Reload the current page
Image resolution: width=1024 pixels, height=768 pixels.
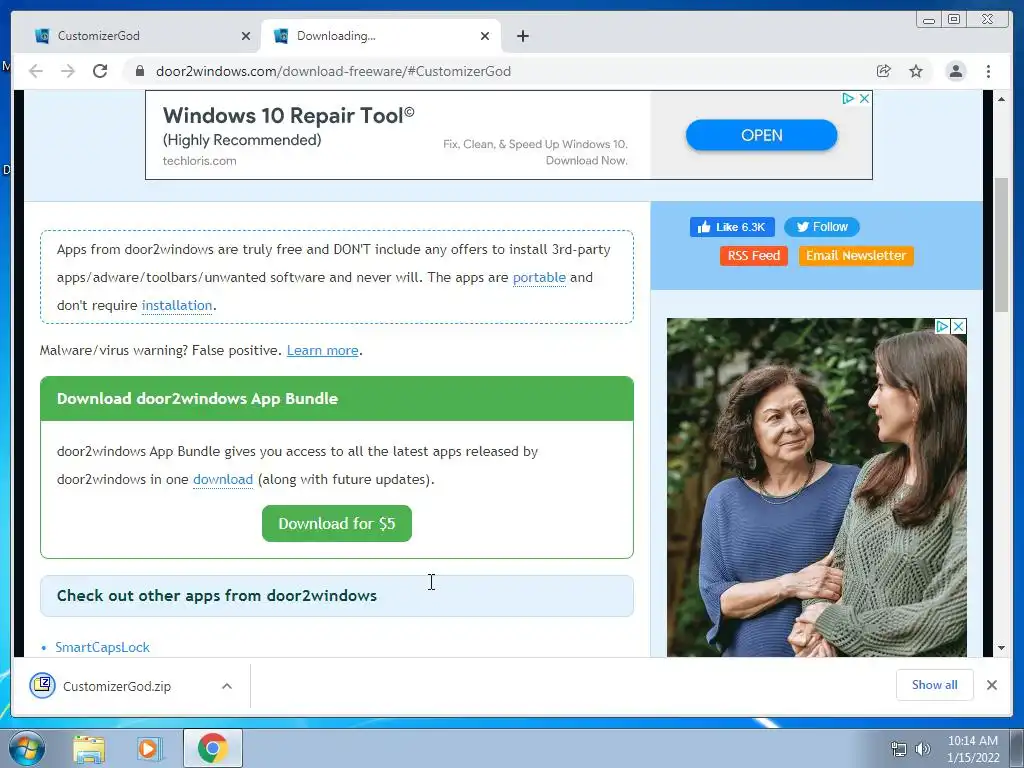[100, 71]
